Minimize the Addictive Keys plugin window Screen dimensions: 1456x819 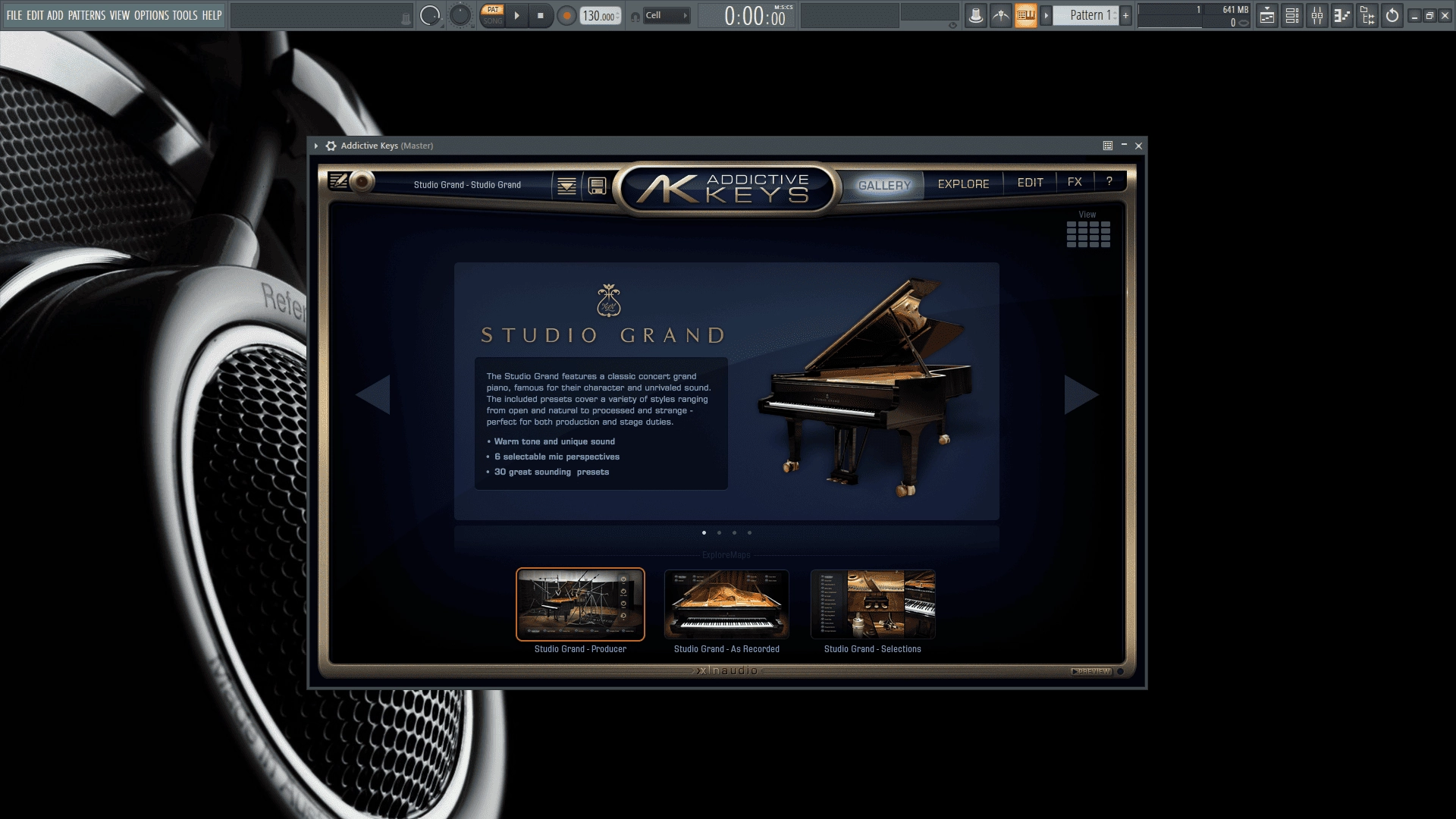tap(1124, 144)
